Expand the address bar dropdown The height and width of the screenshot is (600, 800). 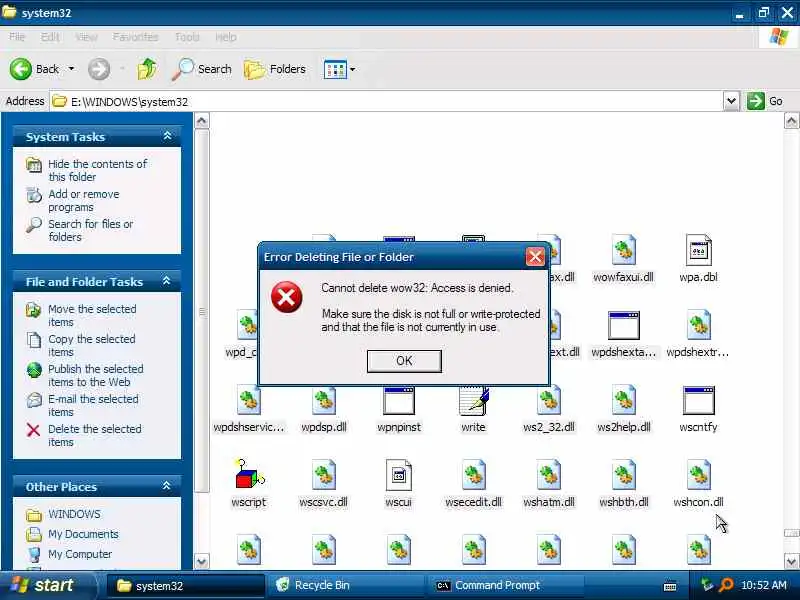tap(731, 101)
